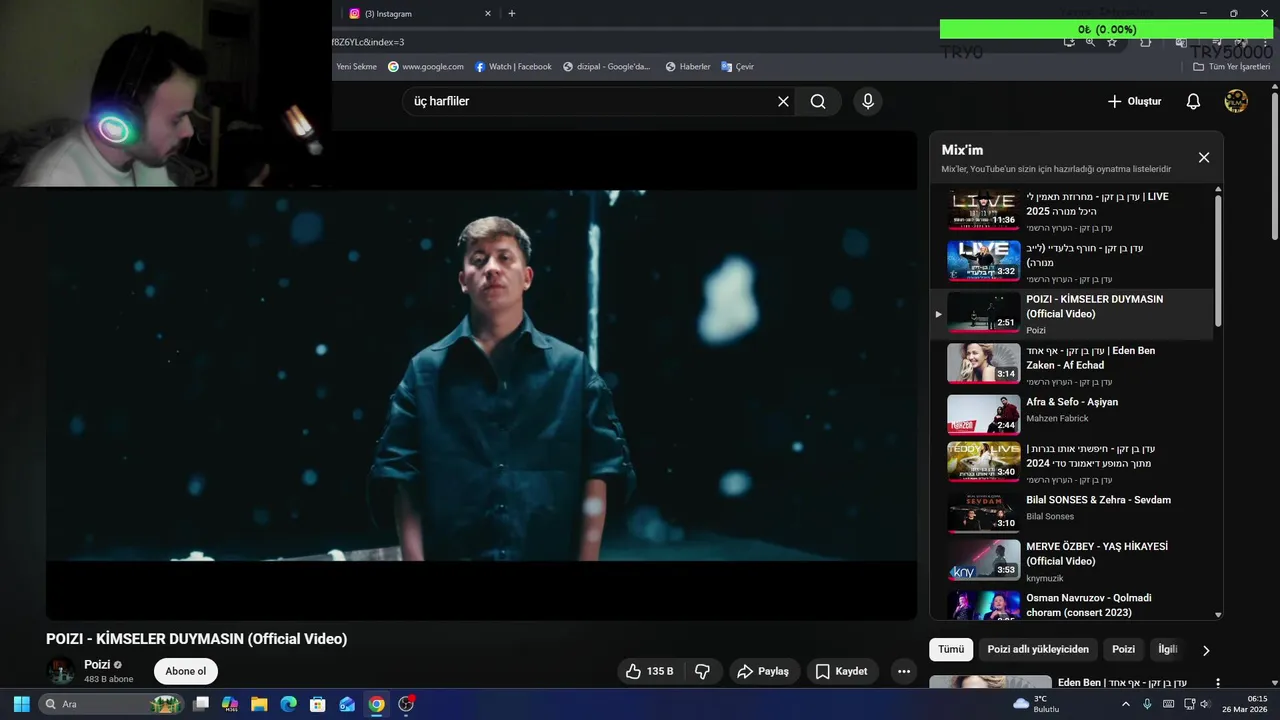This screenshot has width=1280, height=720.
Task: Play MERVE ÖZBEY - YAŞ HİKAYESİ video
Action: click(1071, 561)
